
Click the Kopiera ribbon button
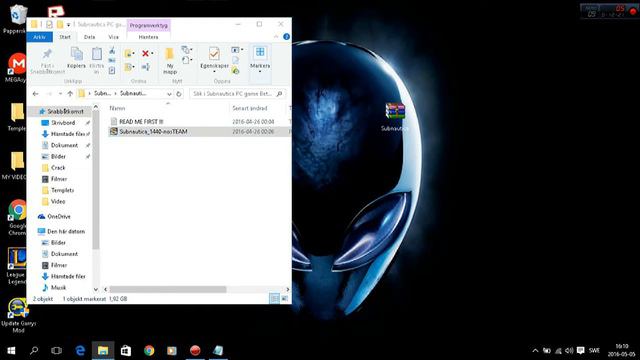tap(76, 58)
